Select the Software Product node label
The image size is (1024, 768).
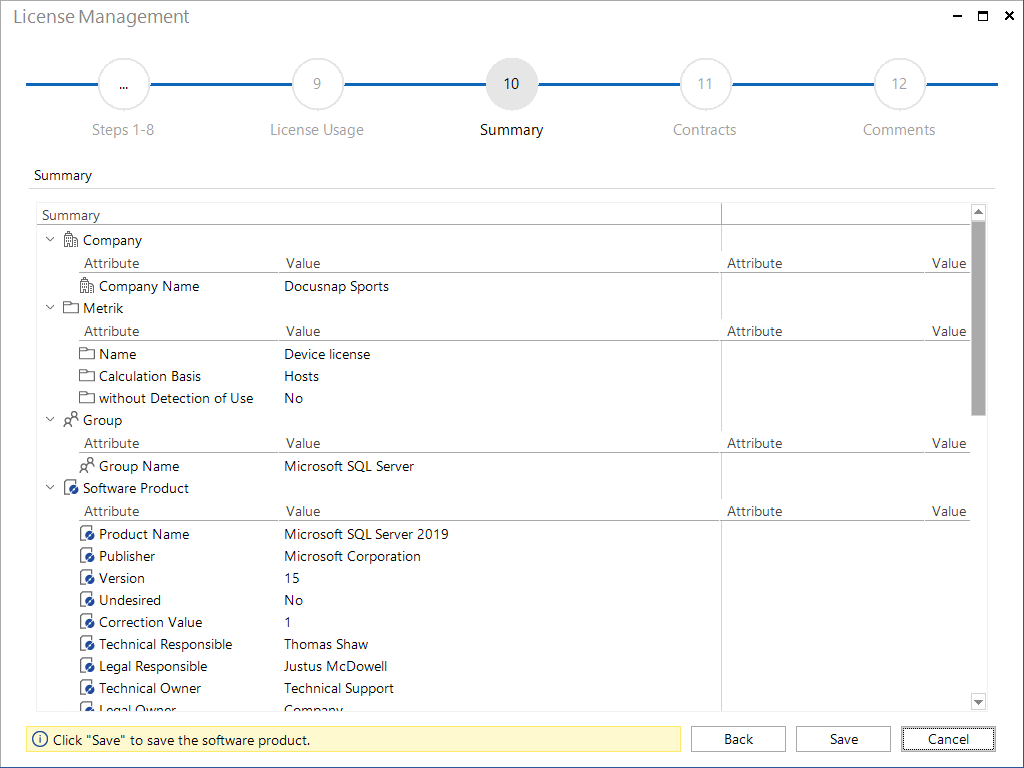click(135, 488)
